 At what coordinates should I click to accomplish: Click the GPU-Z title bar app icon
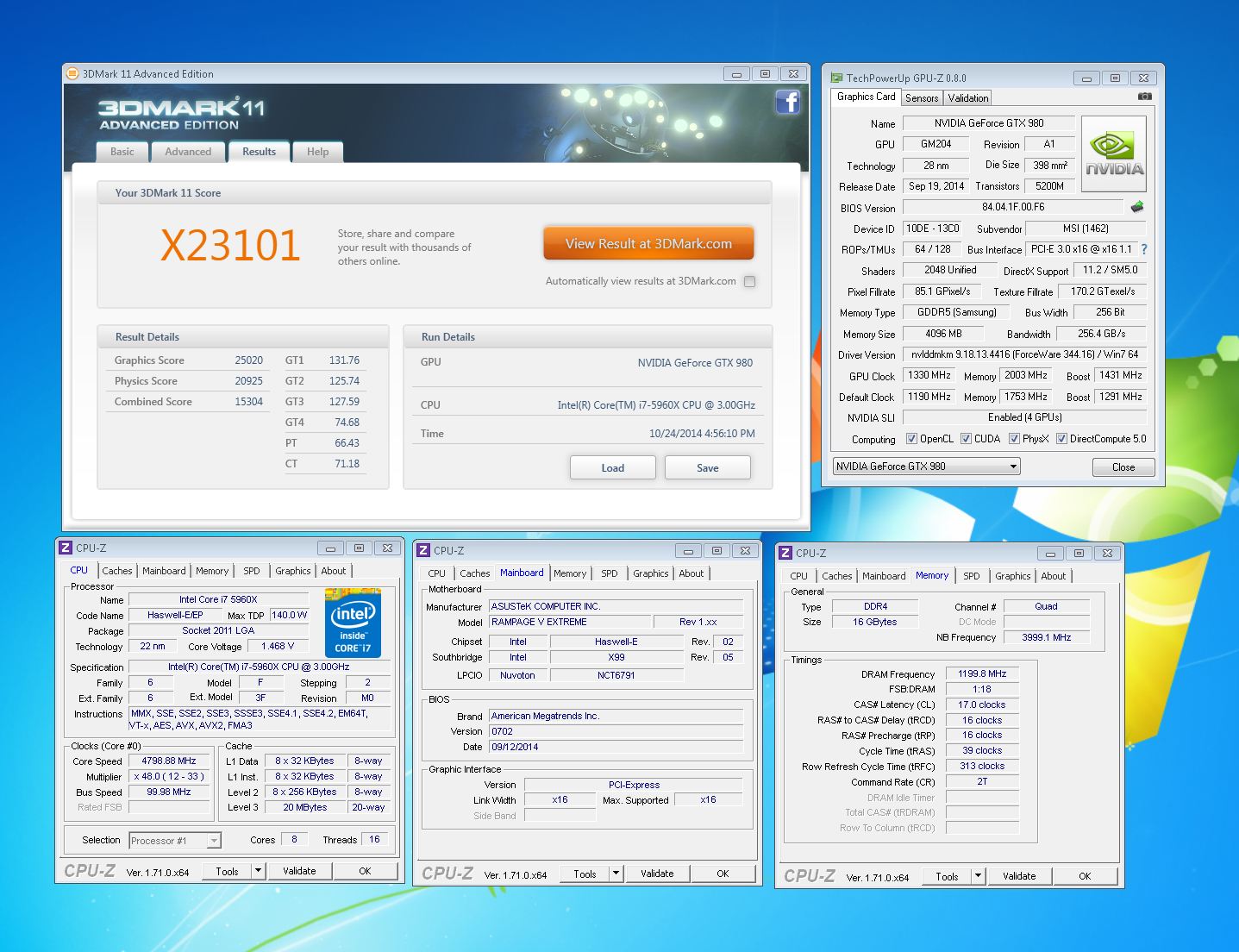pos(835,78)
